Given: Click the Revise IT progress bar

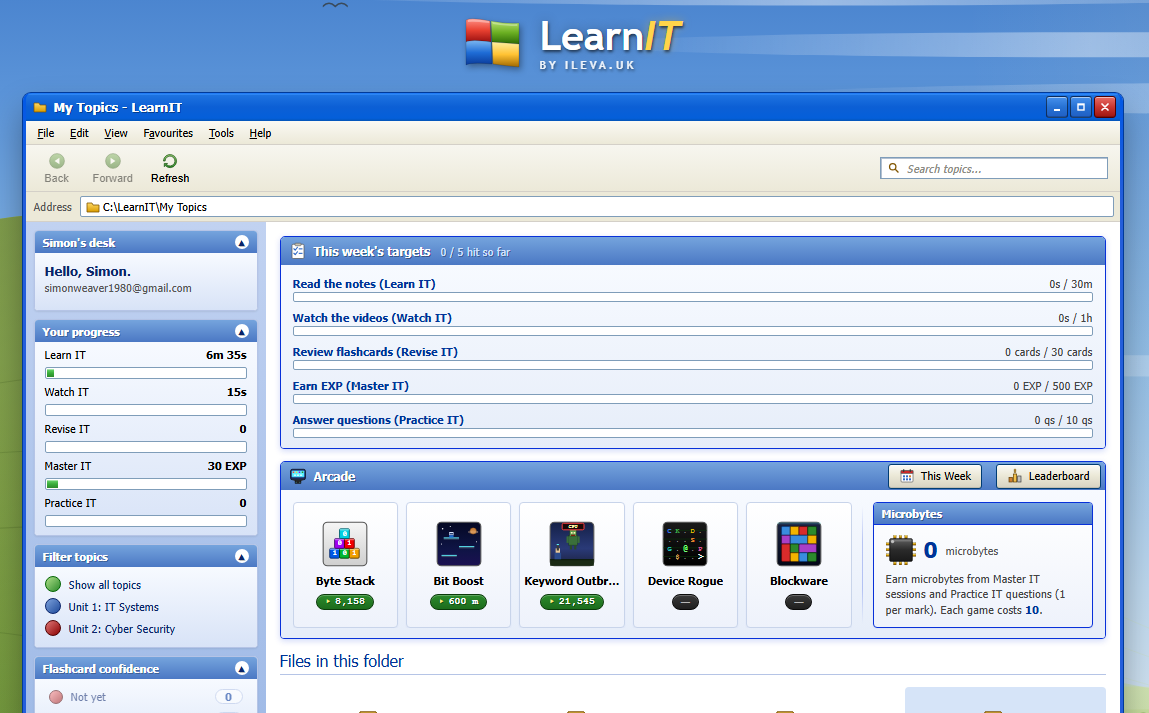Looking at the screenshot, I should tap(146, 447).
